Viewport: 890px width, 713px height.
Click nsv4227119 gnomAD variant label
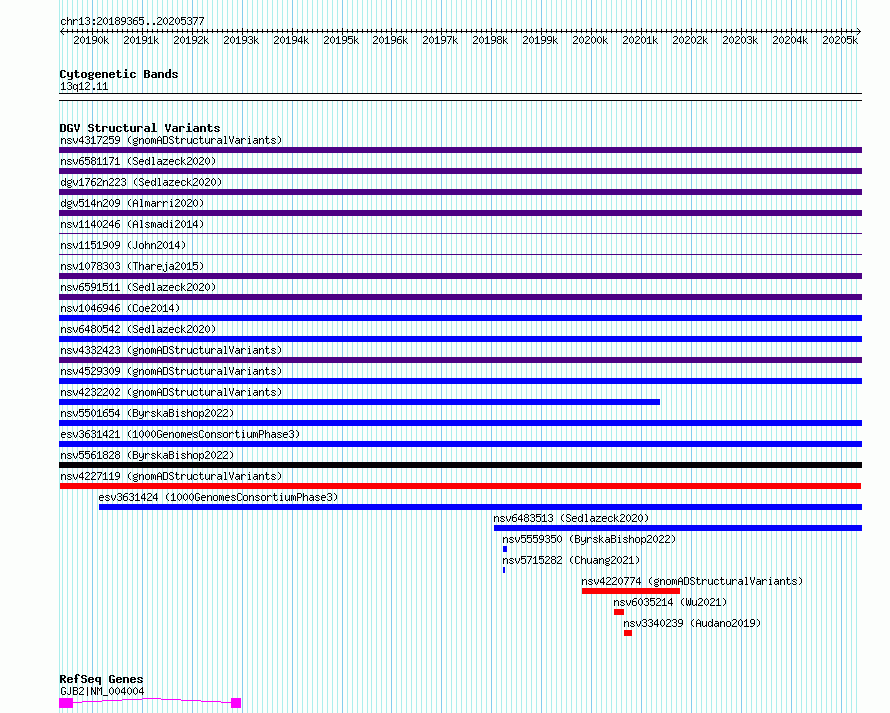pos(171,476)
